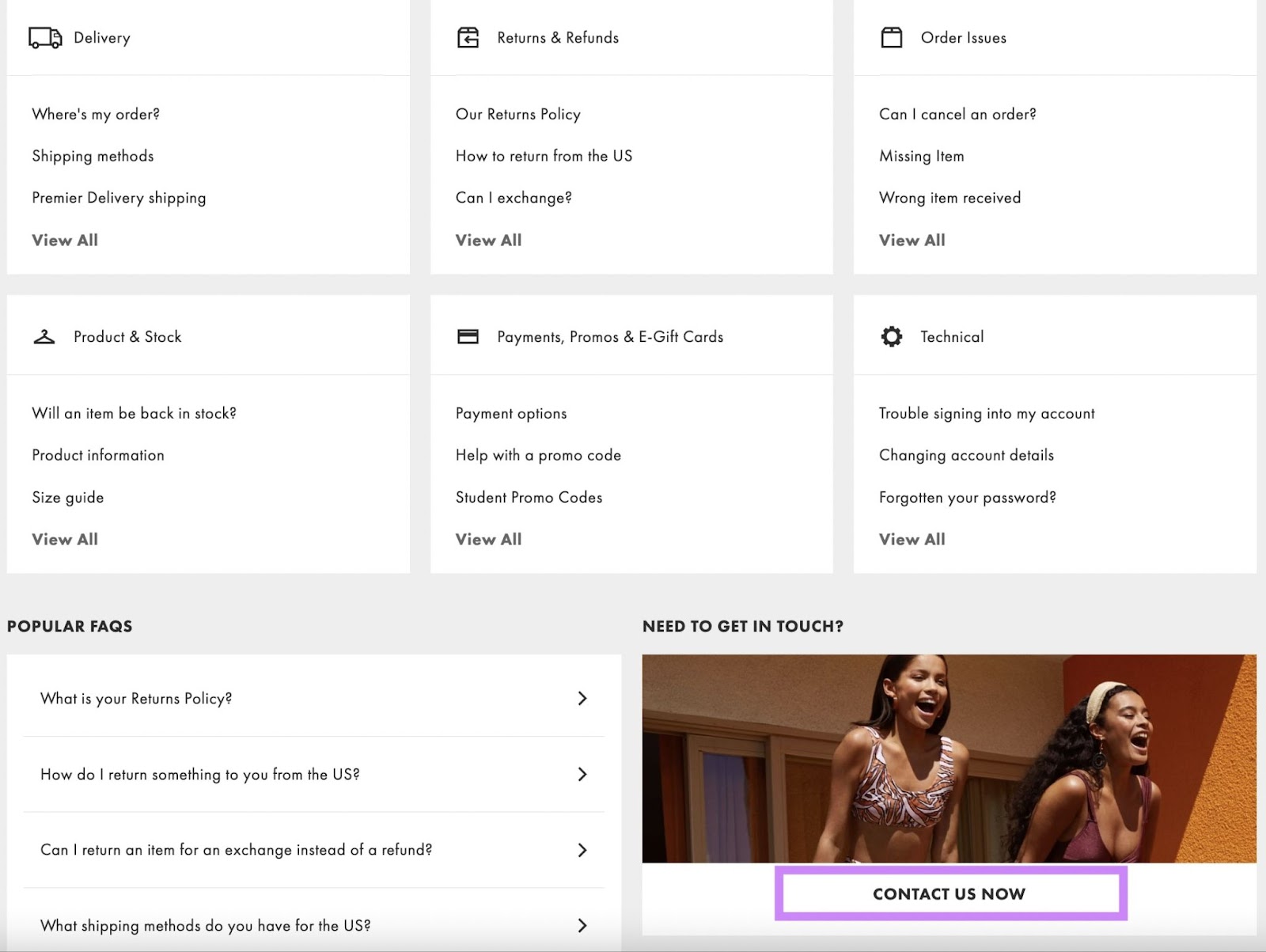Click the Returns & Refunds icon
The width and height of the screenshot is (1266, 952).
[x=468, y=36]
